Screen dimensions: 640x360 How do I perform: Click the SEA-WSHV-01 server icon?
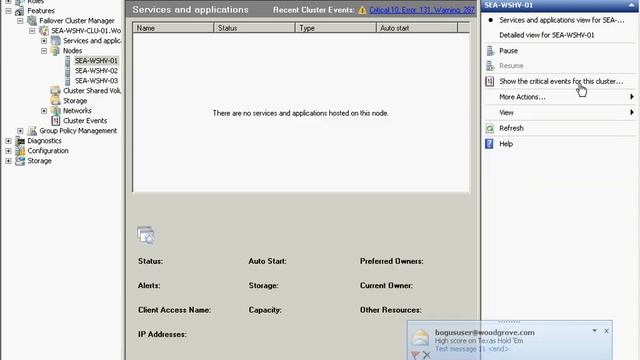(x=68, y=61)
